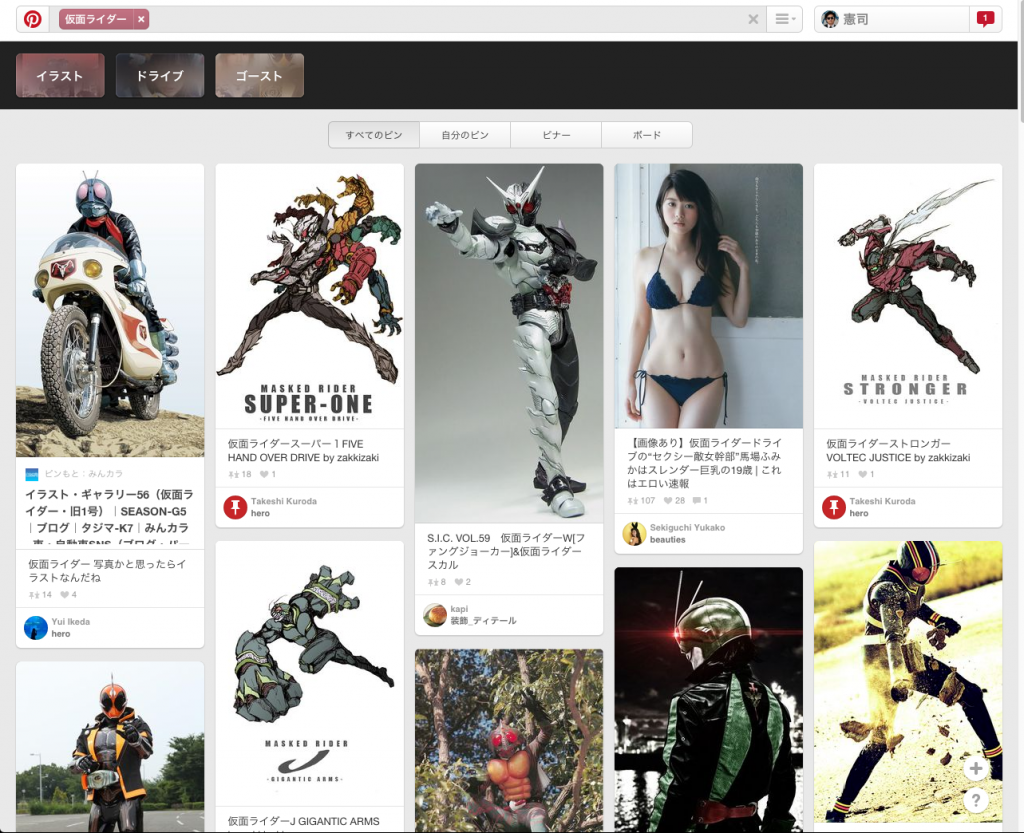The height and width of the screenshot is (833, 1024).
Task: Click the floating plus add button
Action: [976, 768]
